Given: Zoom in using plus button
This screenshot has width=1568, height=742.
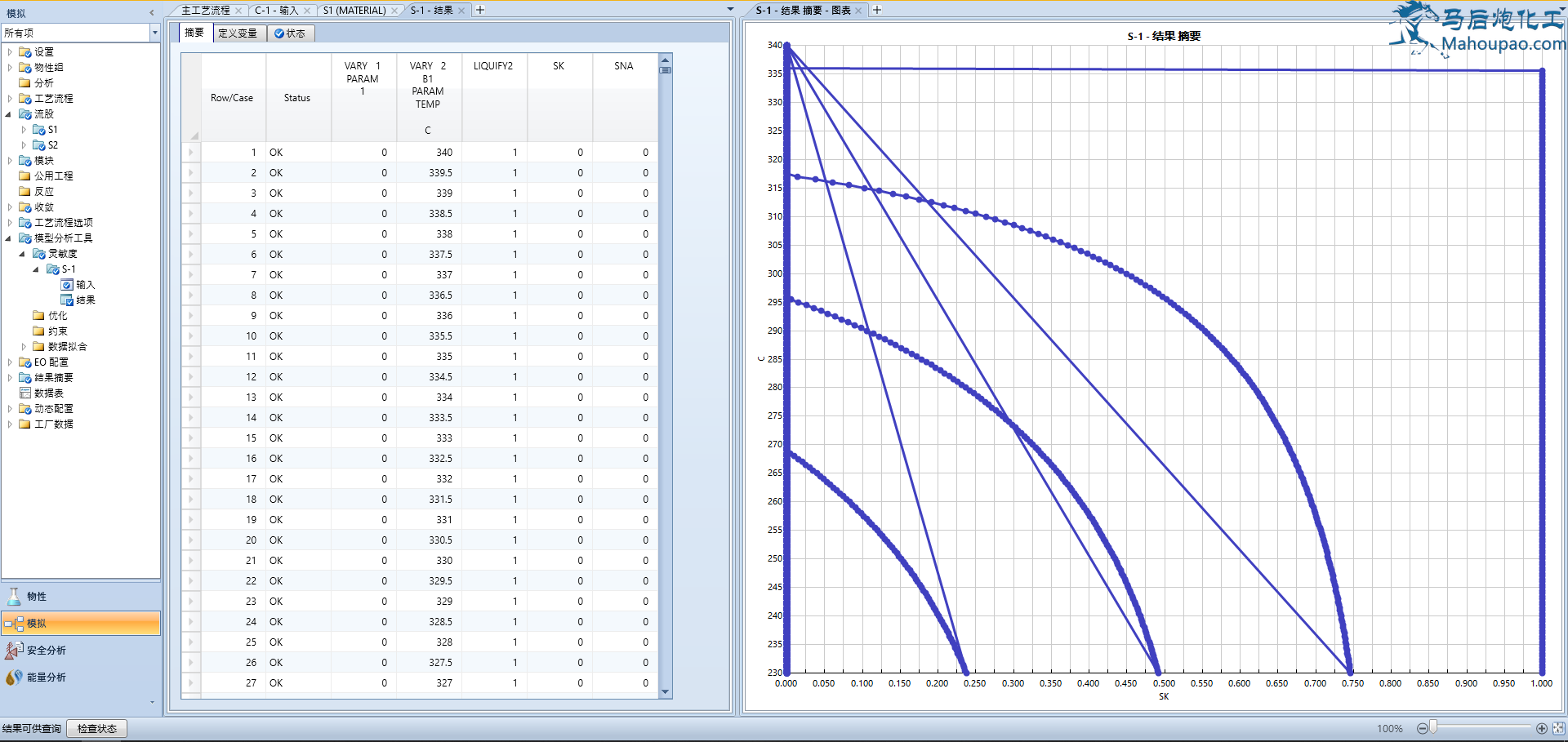Looking at the screenshot, I should (x=1542, y=728).
